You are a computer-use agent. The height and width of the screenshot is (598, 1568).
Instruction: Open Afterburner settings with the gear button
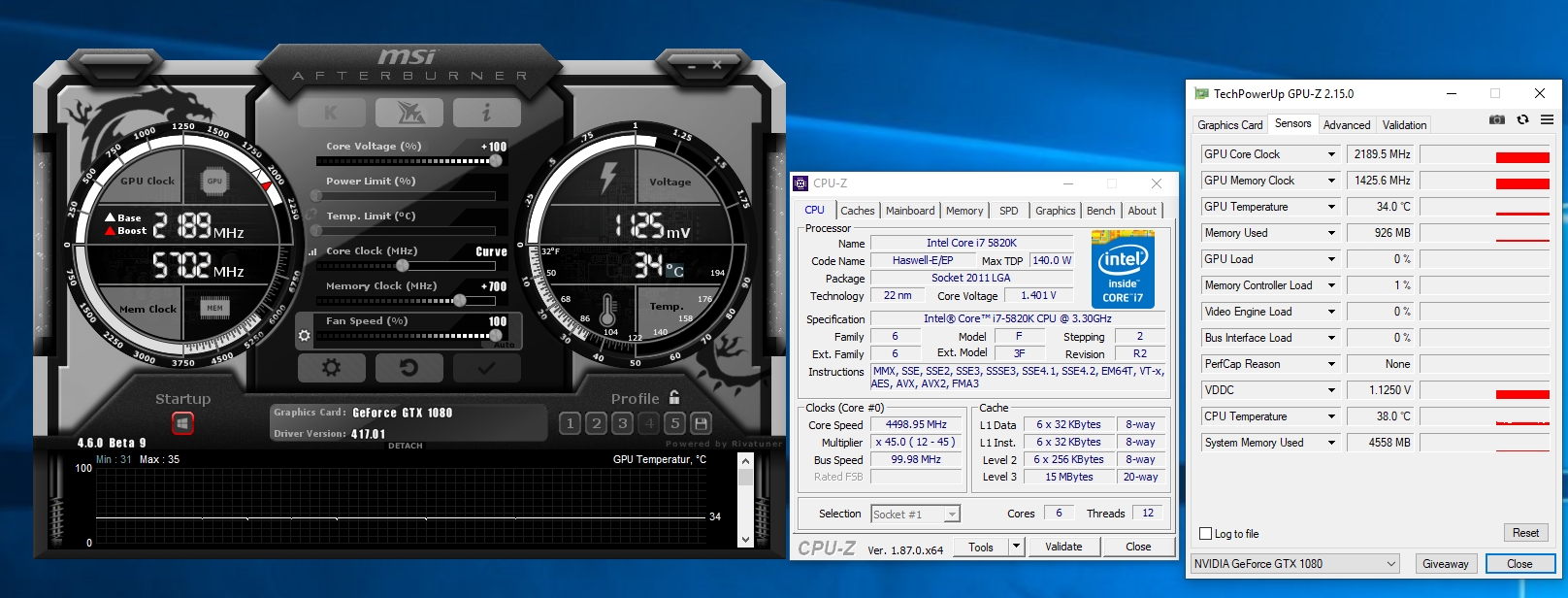coord(332,368)
